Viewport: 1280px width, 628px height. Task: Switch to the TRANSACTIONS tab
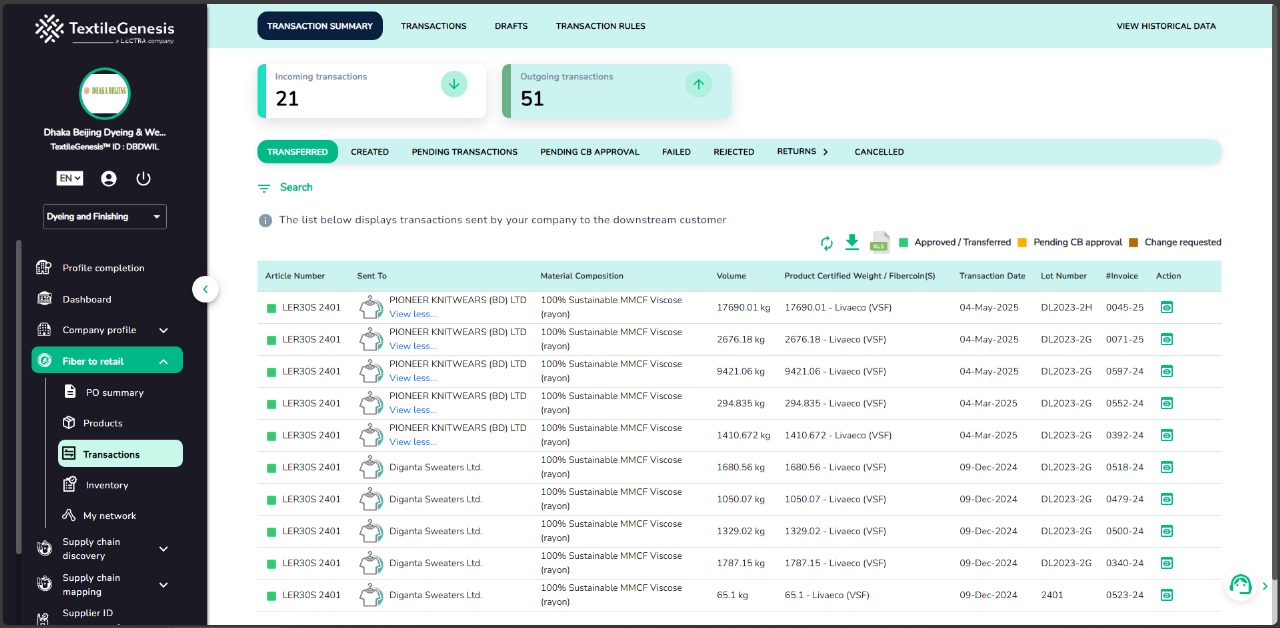tap(434, 26)
